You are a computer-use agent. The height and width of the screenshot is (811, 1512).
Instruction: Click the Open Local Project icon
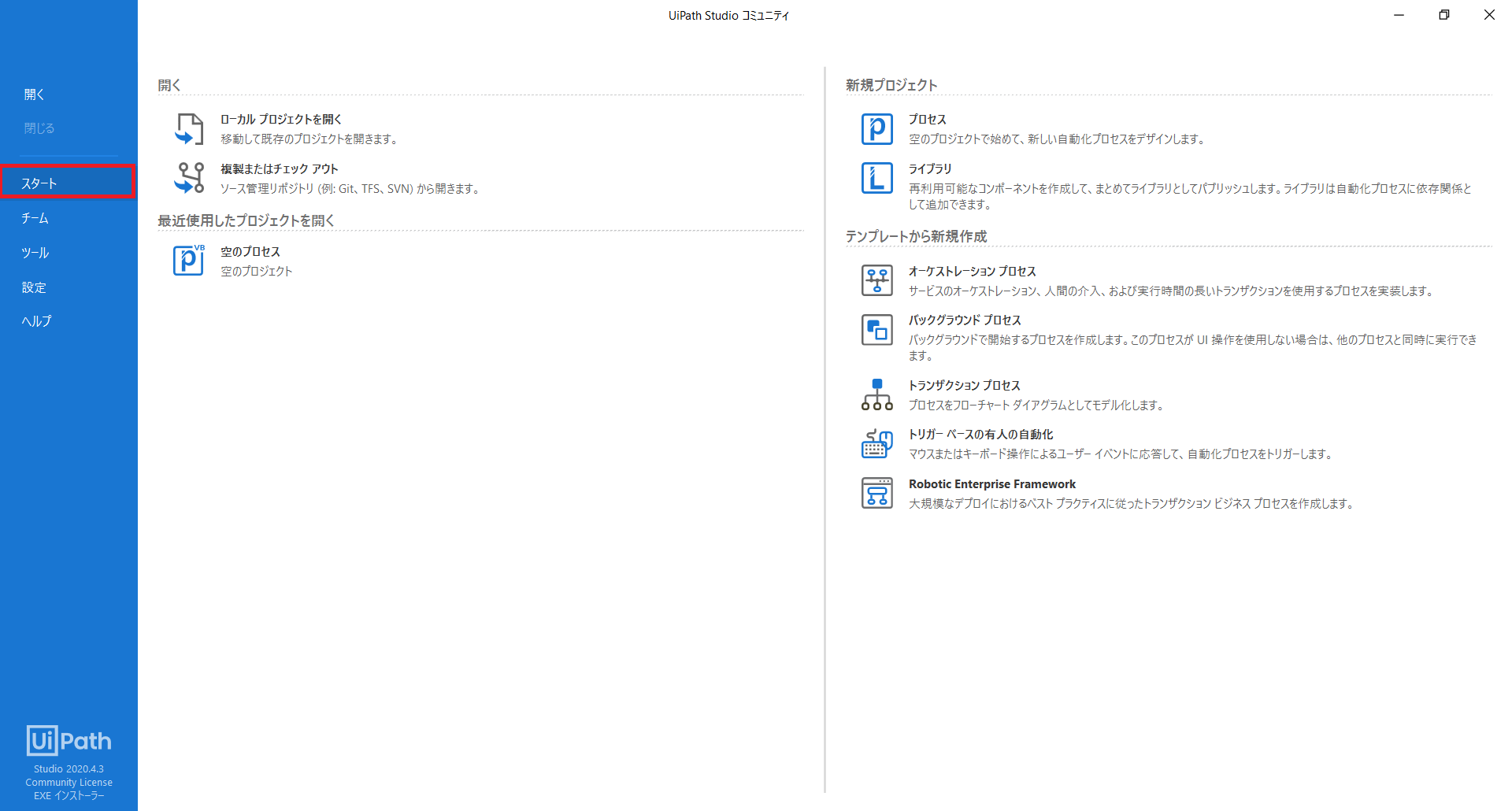pos(189,129)
